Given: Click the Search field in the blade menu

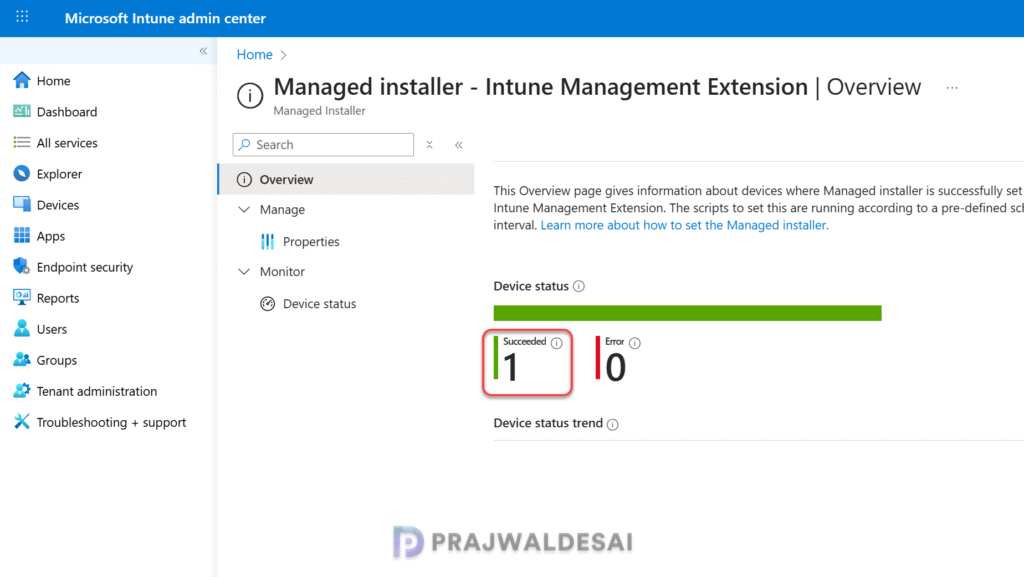Looking at the screenshot, I should [x=323, y=144].
